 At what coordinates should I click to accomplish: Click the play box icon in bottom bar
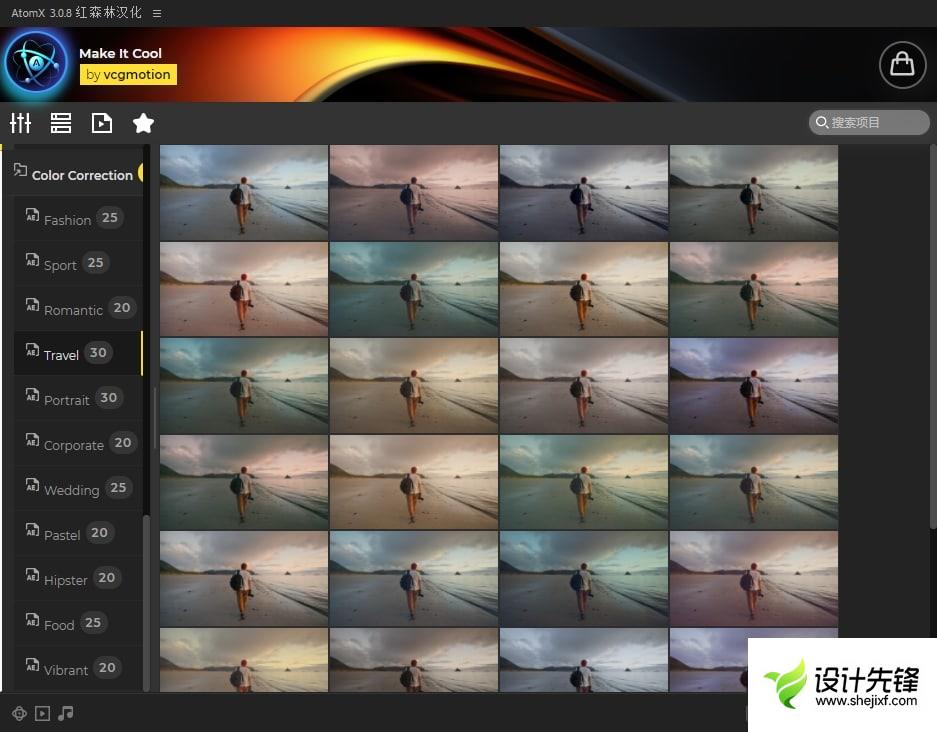click(42, 713)
